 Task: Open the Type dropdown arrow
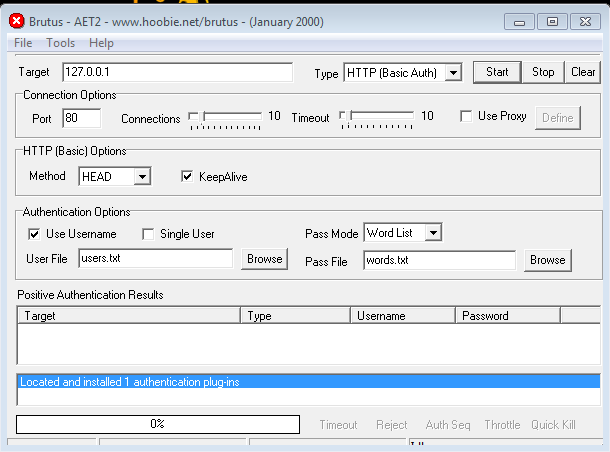click(x=453, y=73)
